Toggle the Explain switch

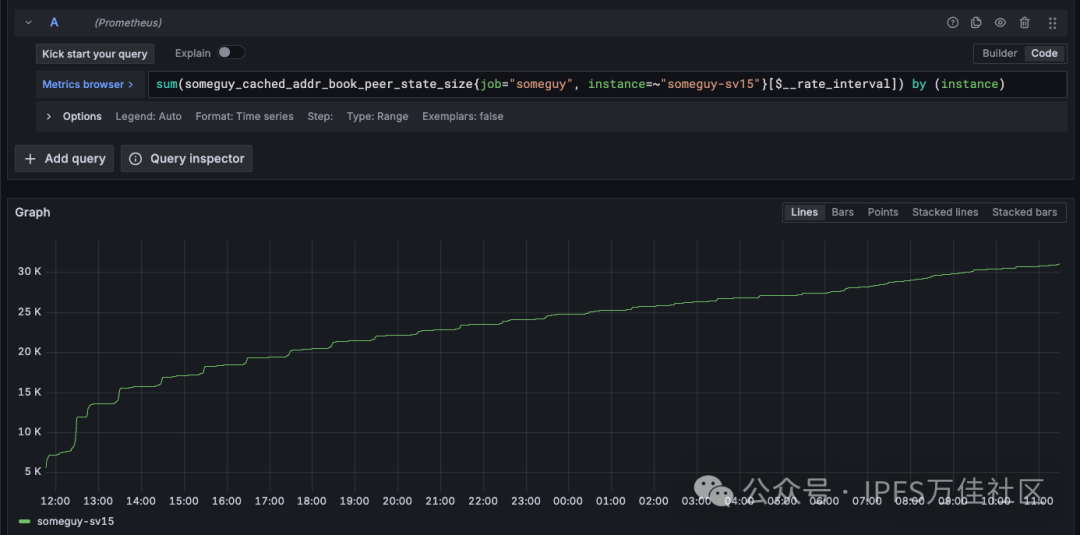point(231,53)
